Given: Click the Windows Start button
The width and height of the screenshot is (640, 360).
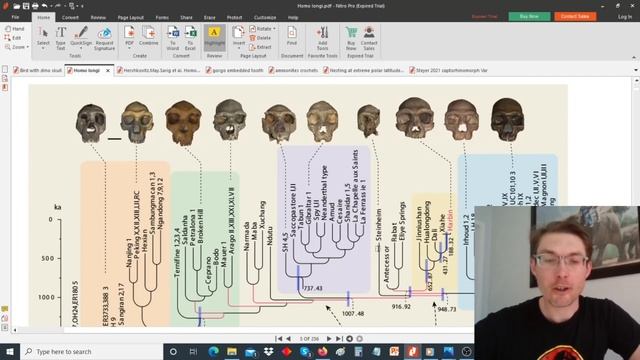Looking at the screenshot, I should pos(10,351).
